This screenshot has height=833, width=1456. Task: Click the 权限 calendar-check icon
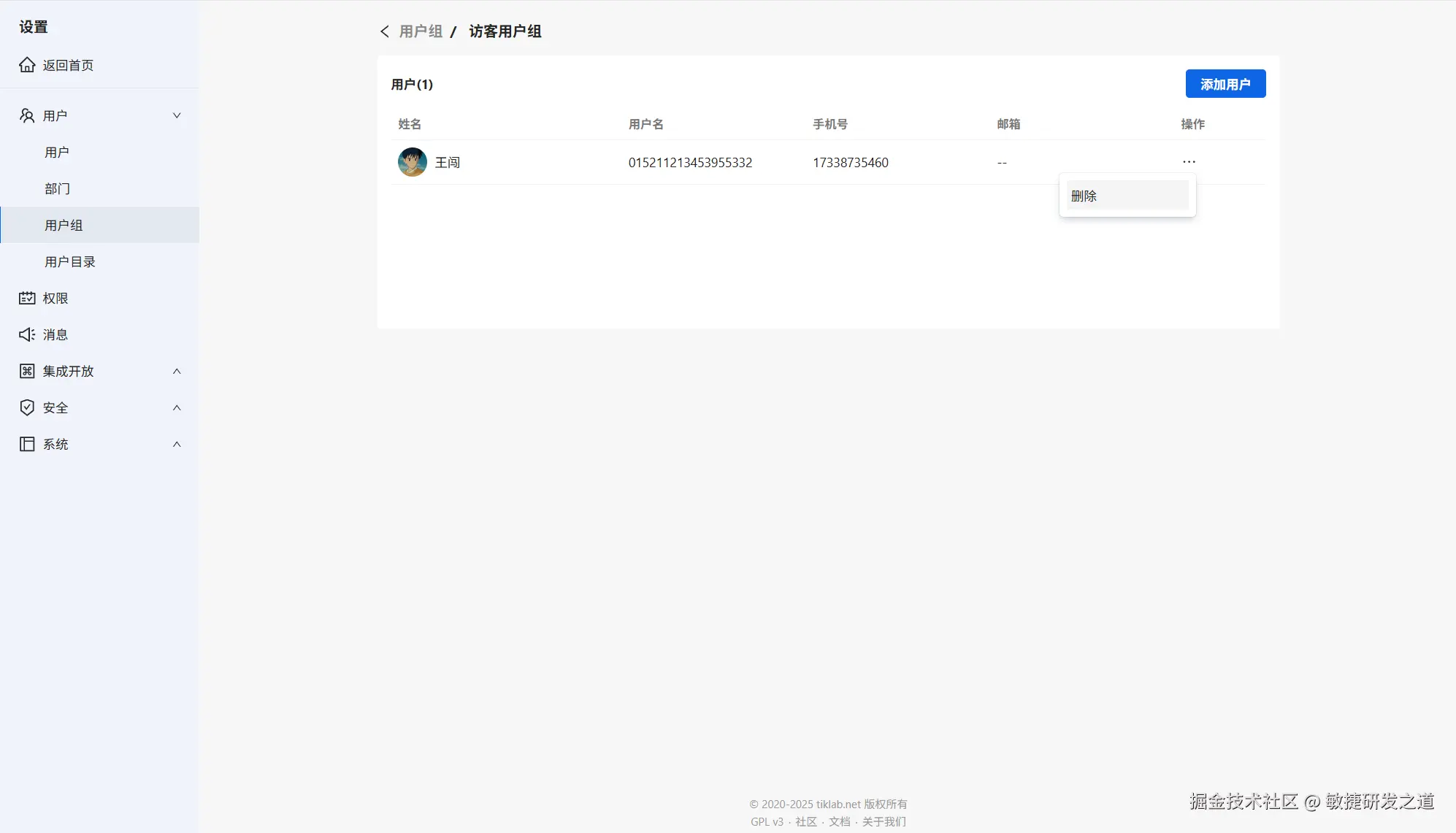[27, 298]
